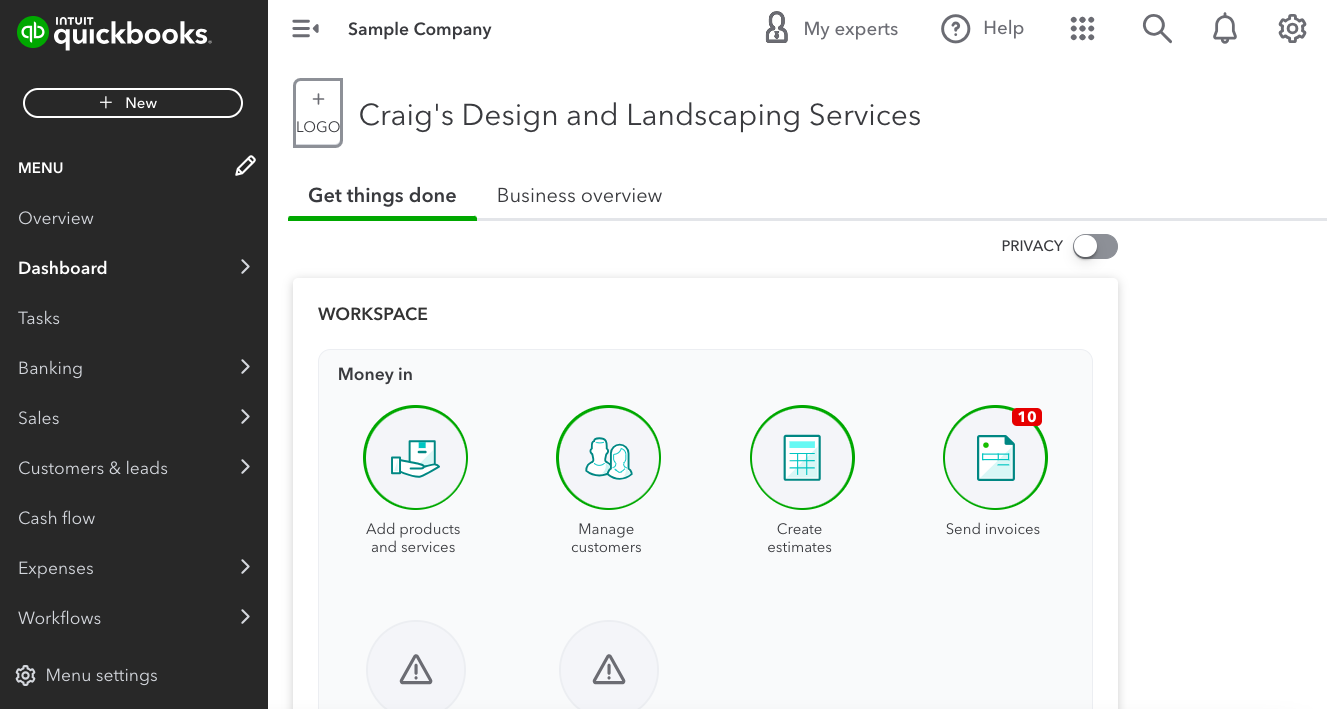Click the red 10 badge on invoices
Screen dimensions: 1327x709
[x=1027, y=417]
